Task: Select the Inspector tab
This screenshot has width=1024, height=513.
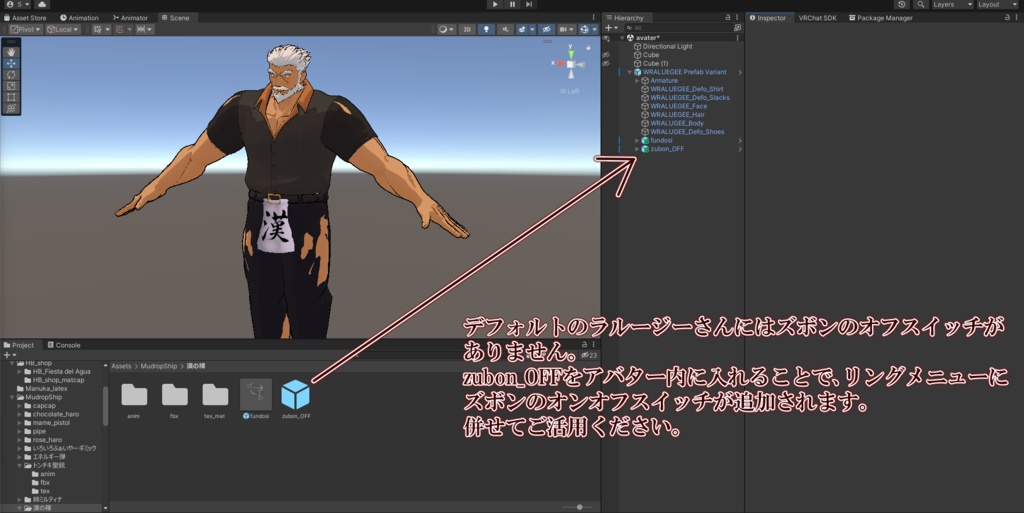Action: click(x=768, y=18)
